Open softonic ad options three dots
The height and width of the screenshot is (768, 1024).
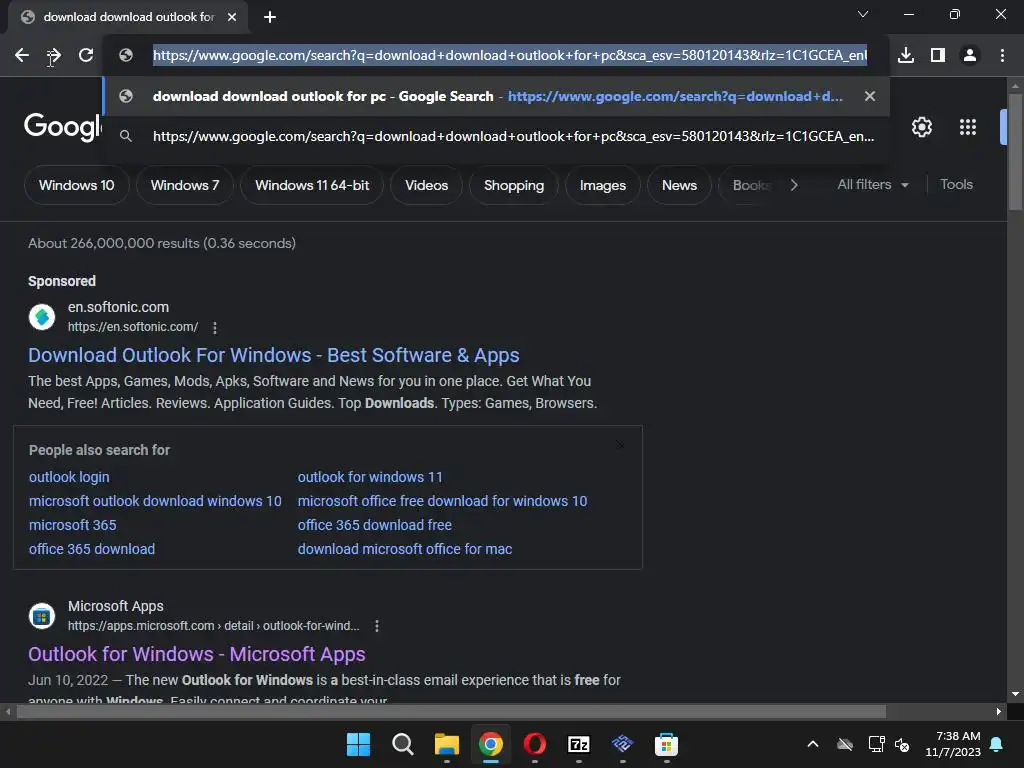click(x=215, y=328)
